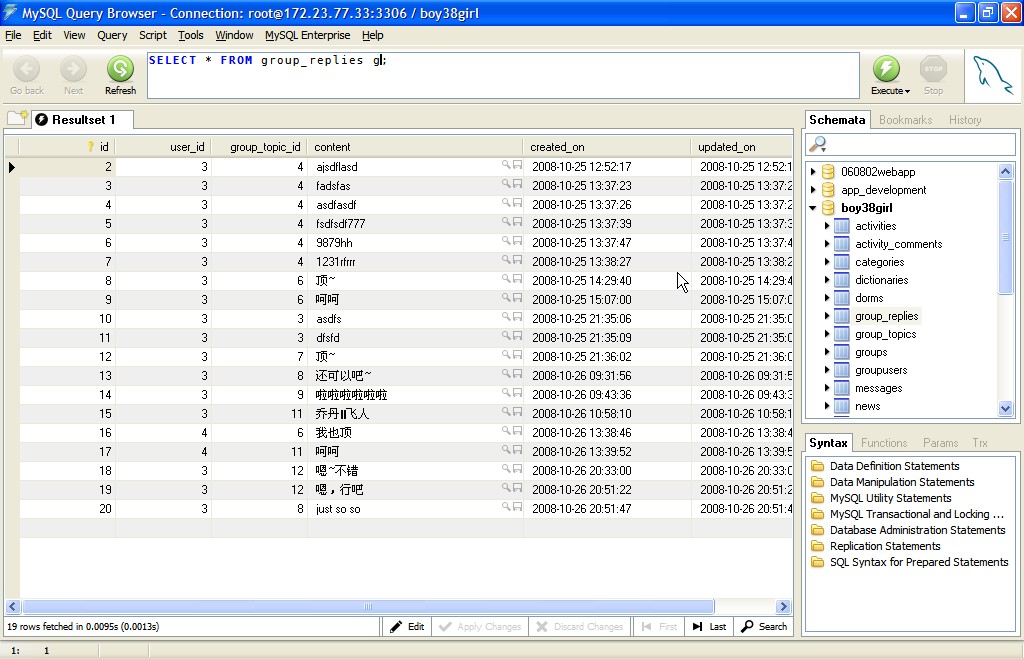Click the MySQL Transactional and Locking folder icon
This screenshot has width=1024, height=659.
tap(817, 514)
